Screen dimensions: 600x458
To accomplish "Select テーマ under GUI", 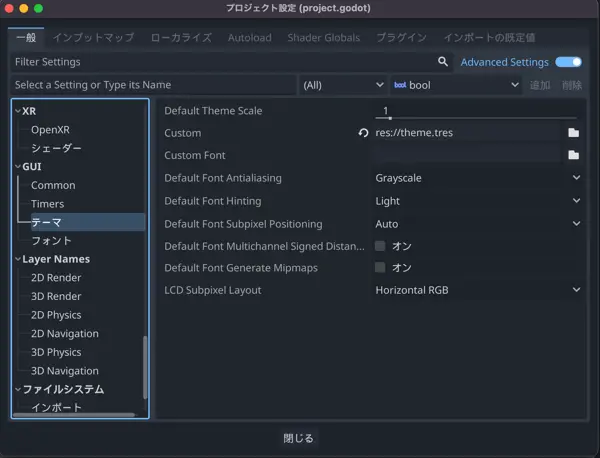I will pyautogui.click(x=88, y=222).
